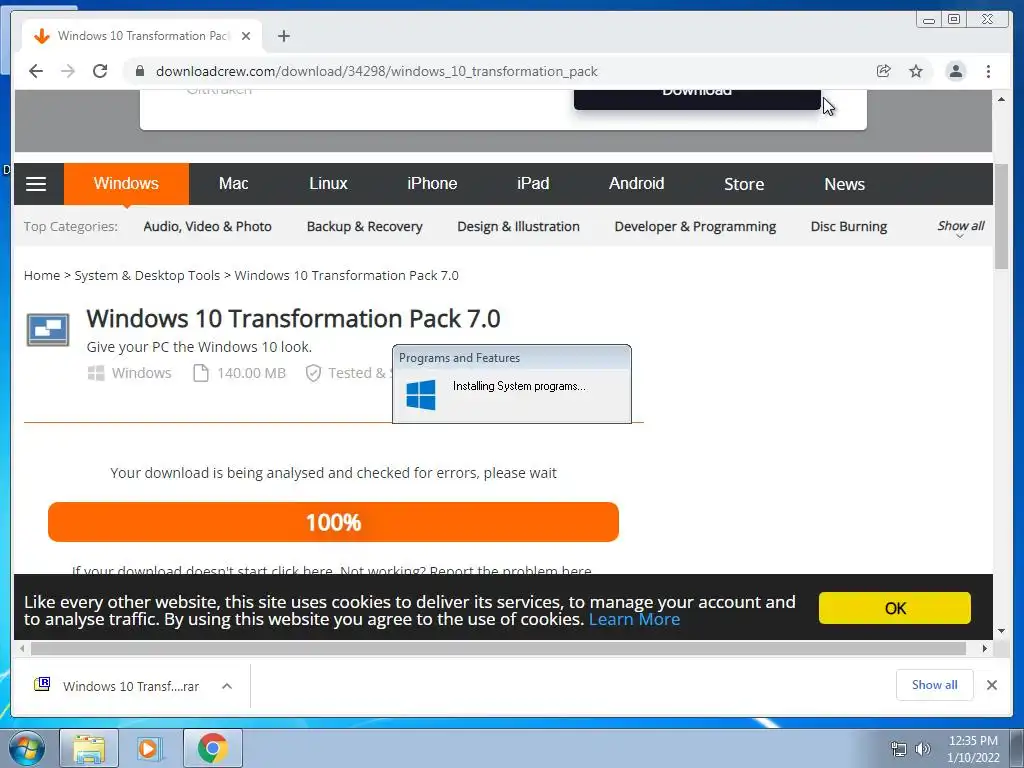Click the clock showing 12:35 PM
The image size is (1024, 768).
[x=973, y=741]
